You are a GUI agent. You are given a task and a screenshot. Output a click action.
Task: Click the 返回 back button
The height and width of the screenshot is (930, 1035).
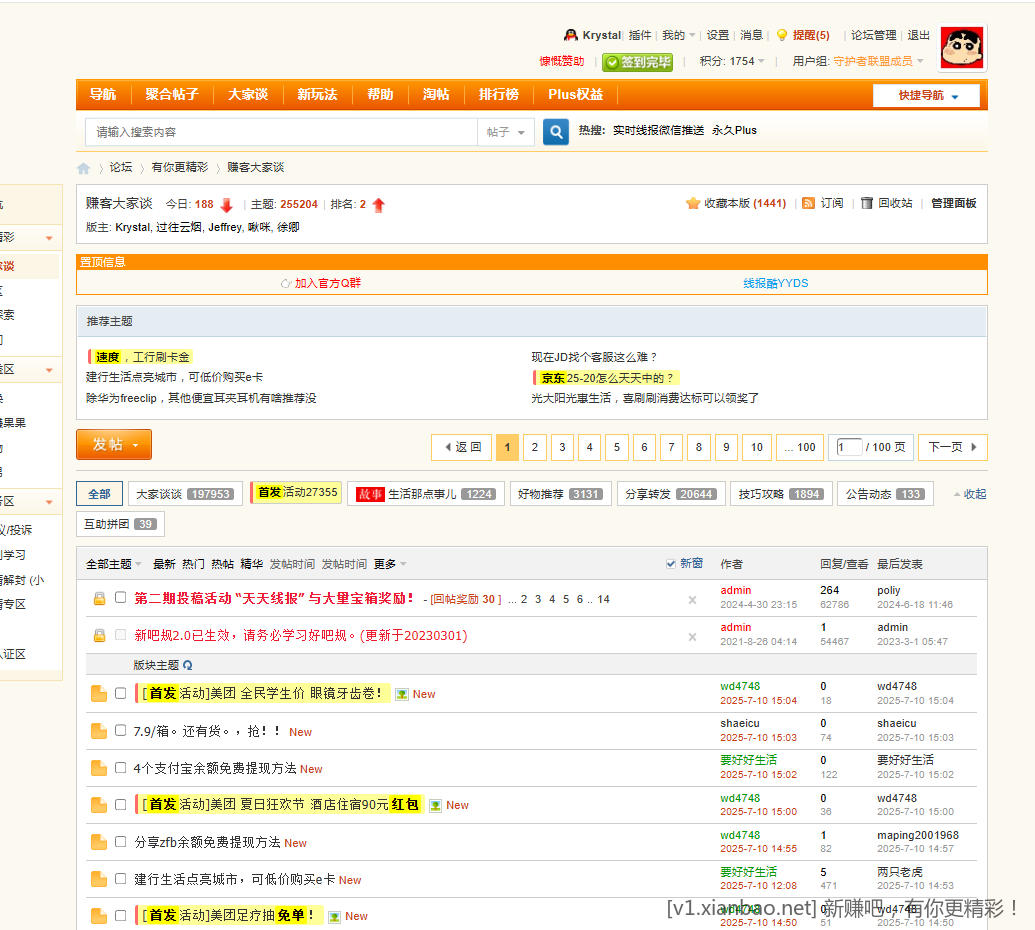[463, 447]
